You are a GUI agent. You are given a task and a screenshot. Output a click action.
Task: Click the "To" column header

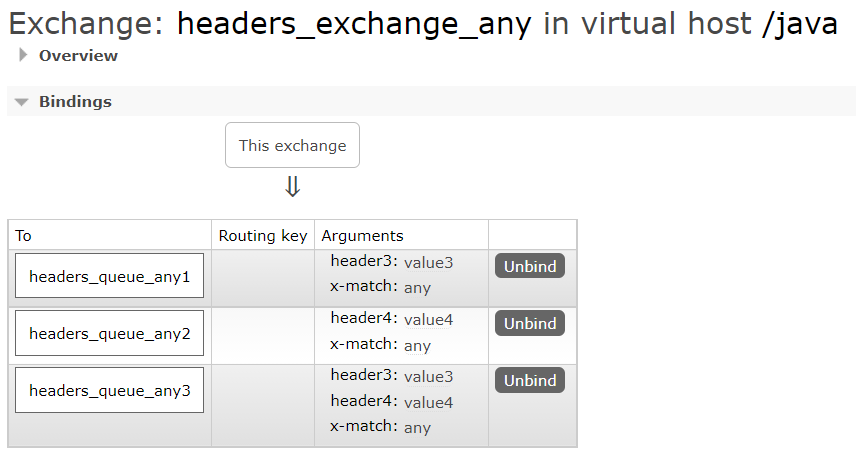point(24,236)
